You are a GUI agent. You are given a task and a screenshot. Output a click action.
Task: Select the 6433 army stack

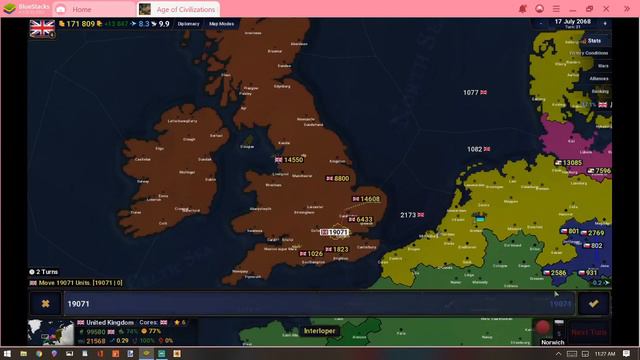360,219
